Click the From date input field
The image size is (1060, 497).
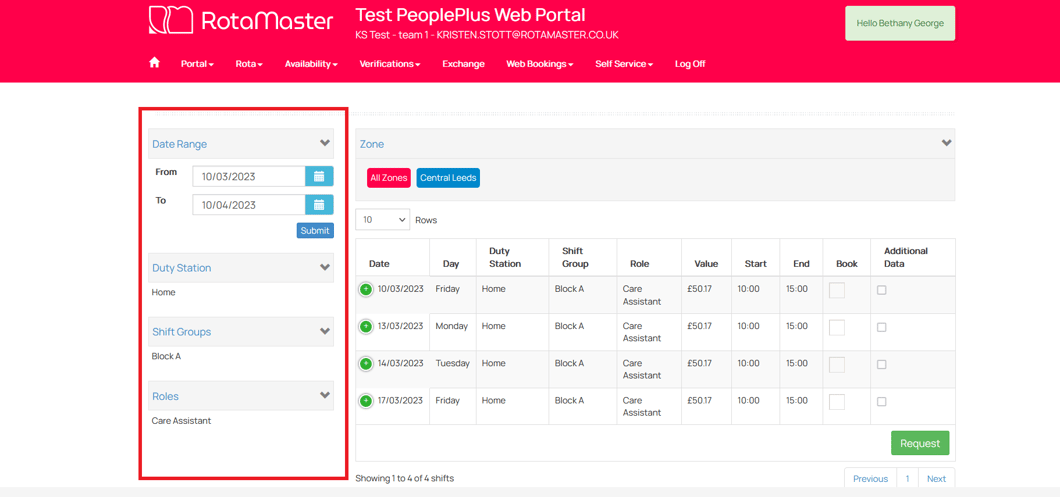click(x=248, y=176)
